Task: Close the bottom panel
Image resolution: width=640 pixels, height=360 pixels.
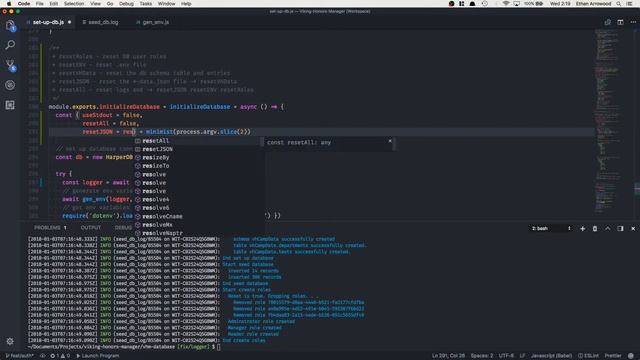Action: (x=633, y=229)
